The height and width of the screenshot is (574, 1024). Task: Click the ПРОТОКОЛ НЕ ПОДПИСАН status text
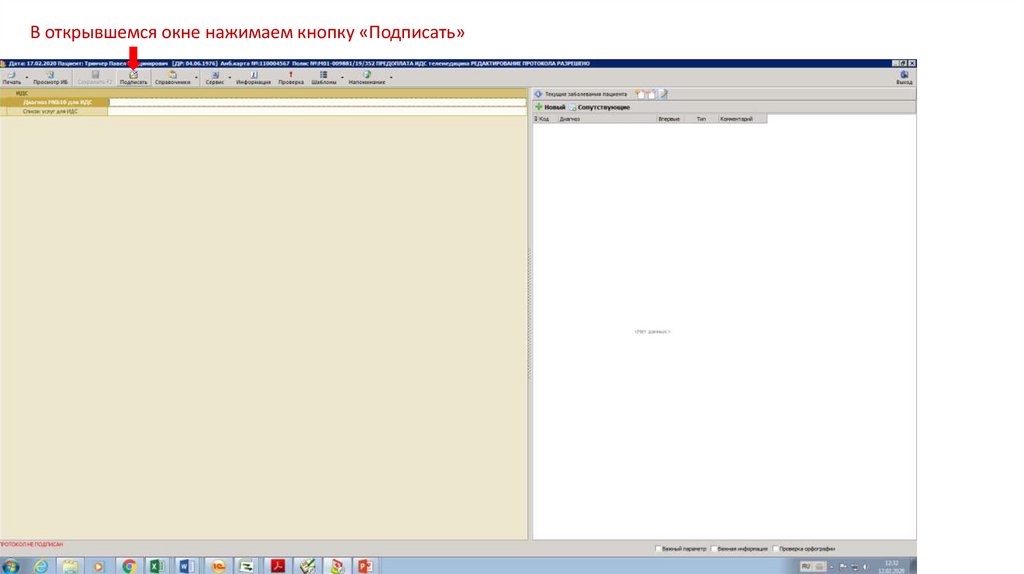tap(31, 544)
